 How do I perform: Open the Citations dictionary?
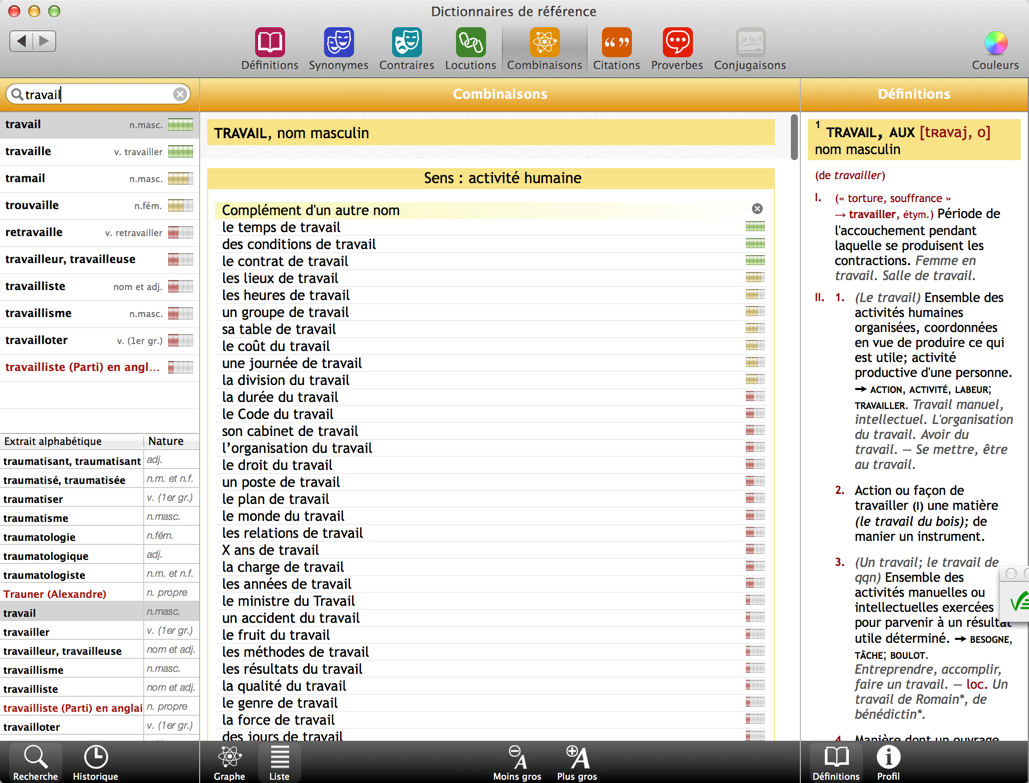tap(616, 49)
